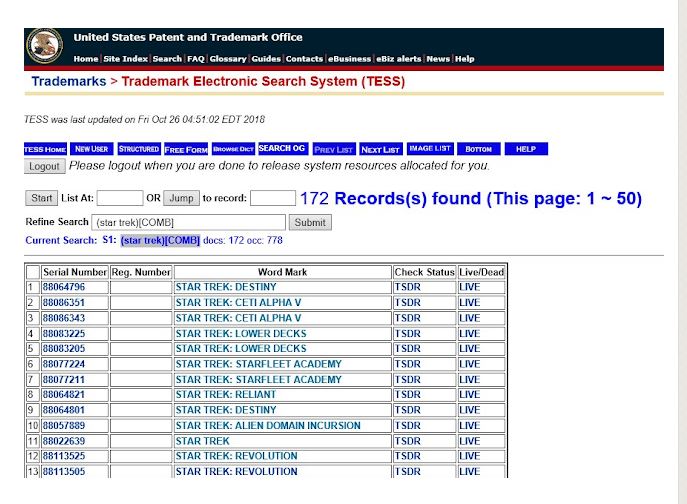Open serial number 88077224
Image resolution: width=687 pixels, height=504 pixels.
tap(64, 364)
